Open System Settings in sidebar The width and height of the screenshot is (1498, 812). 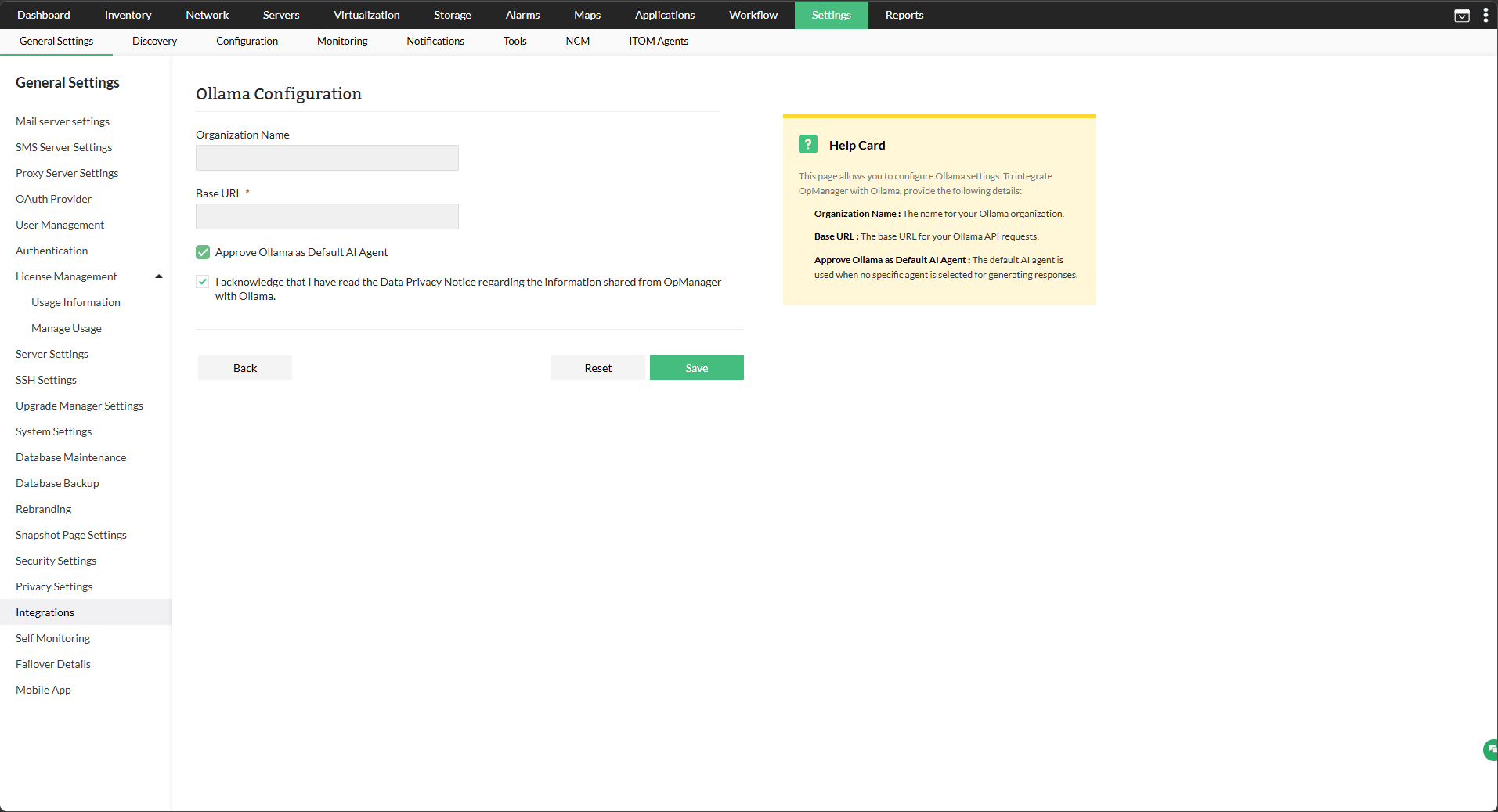click(x=53, y=431)
